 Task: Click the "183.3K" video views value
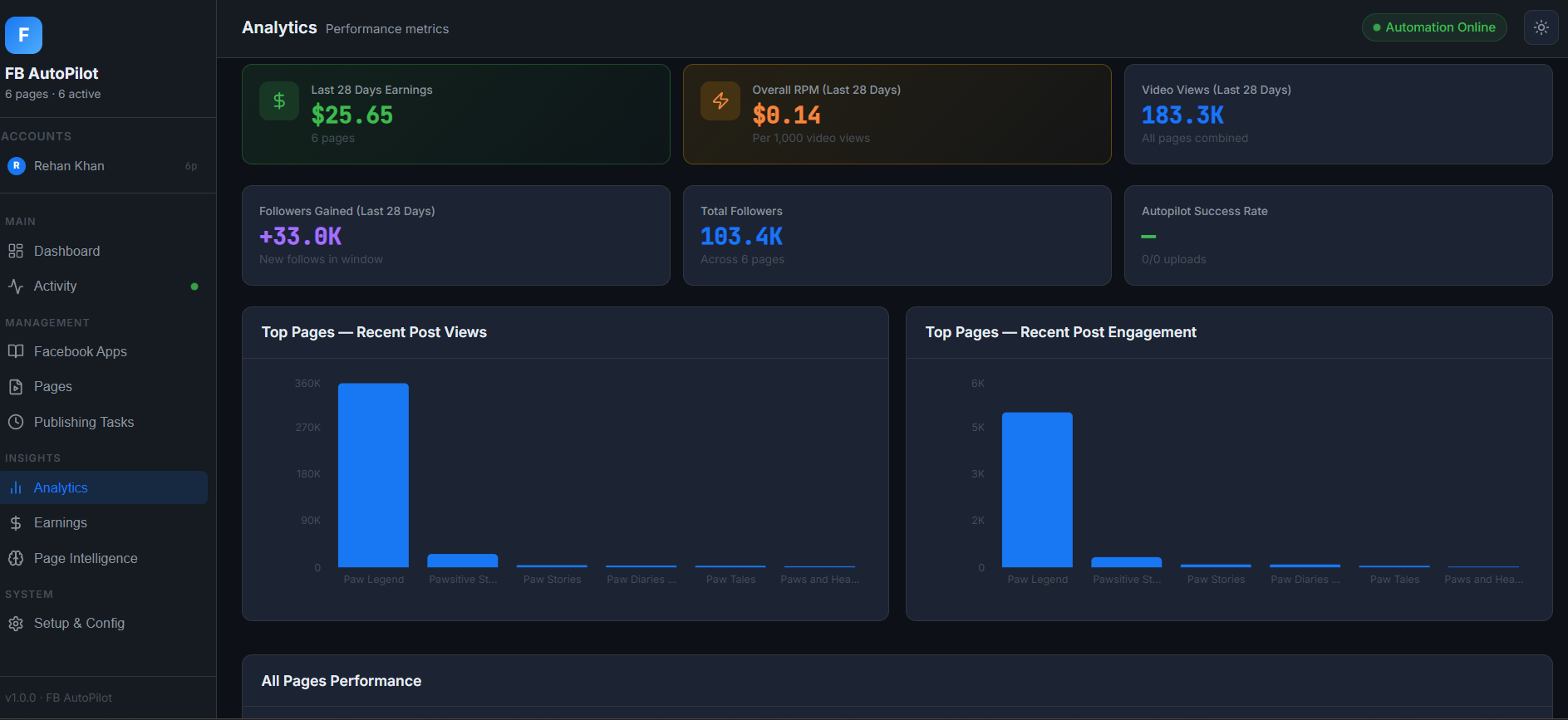(x=1182, y=115)
